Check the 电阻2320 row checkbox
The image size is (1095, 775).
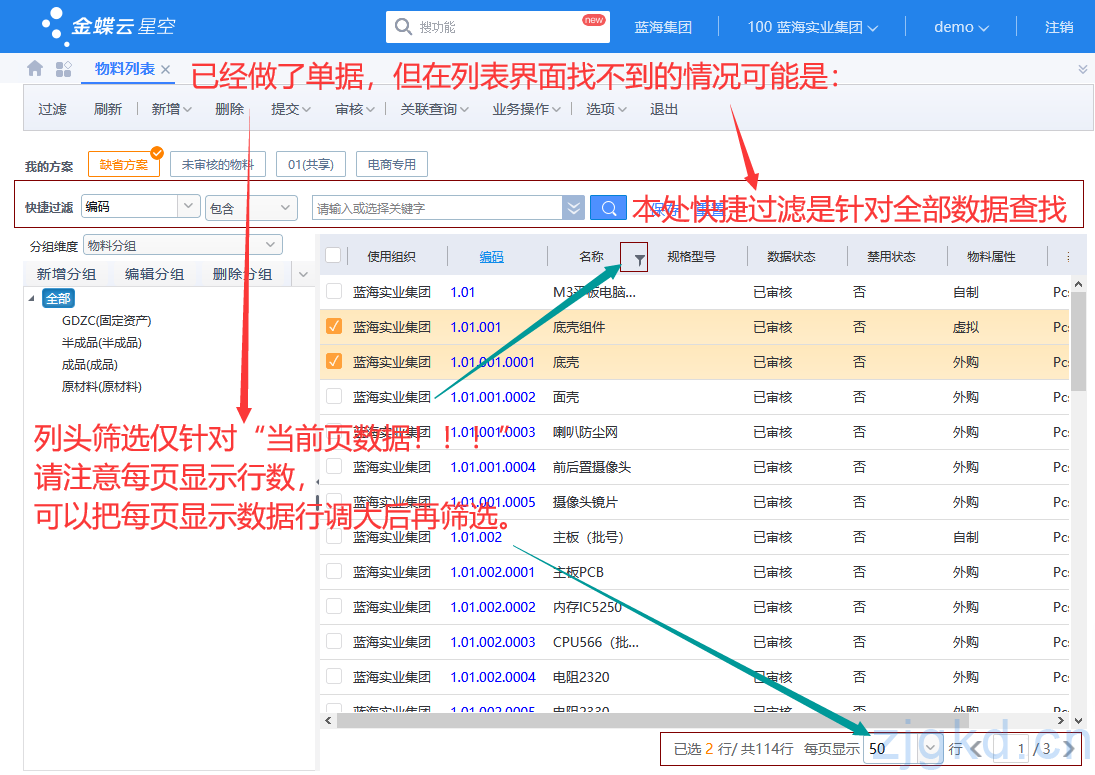334,676
